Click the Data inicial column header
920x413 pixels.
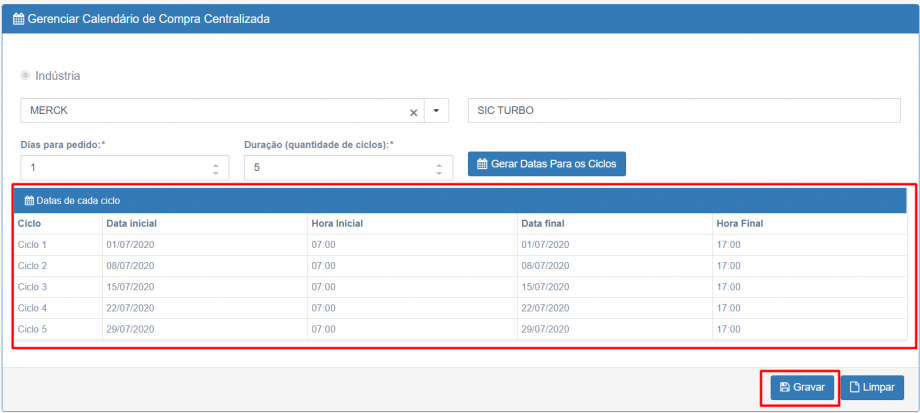[132, 223]
